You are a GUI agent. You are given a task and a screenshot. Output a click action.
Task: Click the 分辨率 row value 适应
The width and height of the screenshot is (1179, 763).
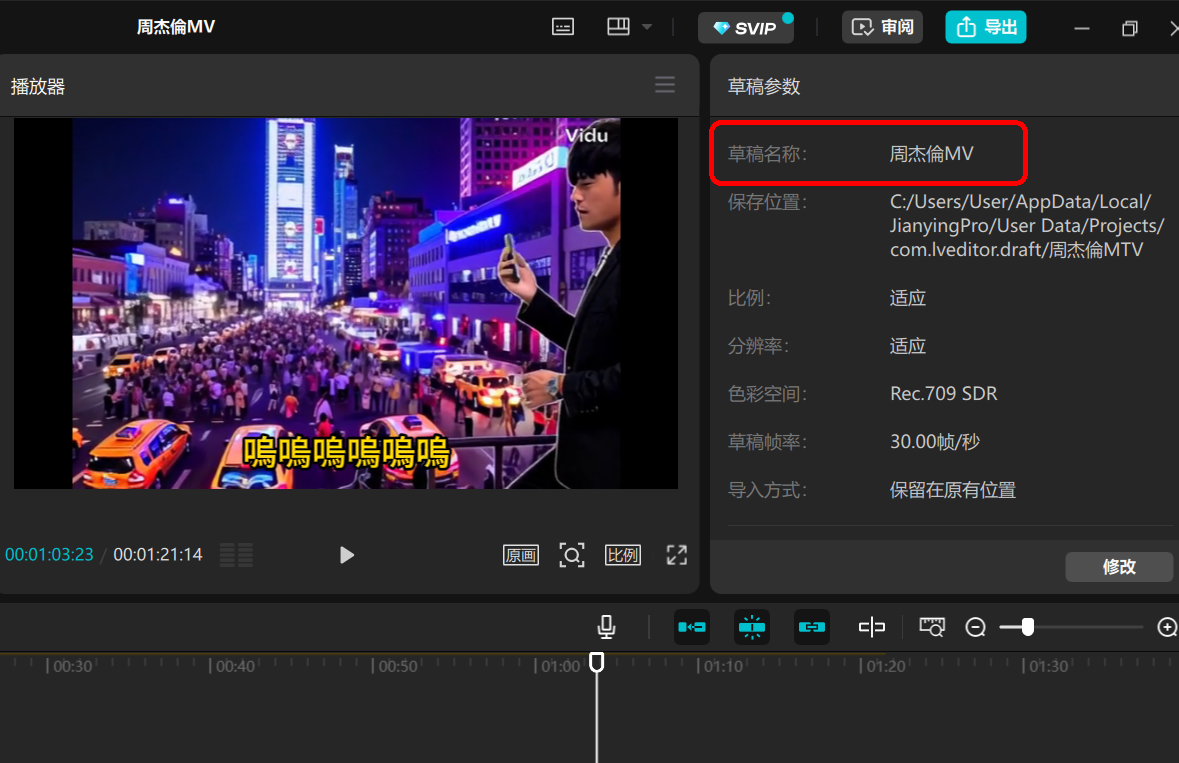point(908,347)
